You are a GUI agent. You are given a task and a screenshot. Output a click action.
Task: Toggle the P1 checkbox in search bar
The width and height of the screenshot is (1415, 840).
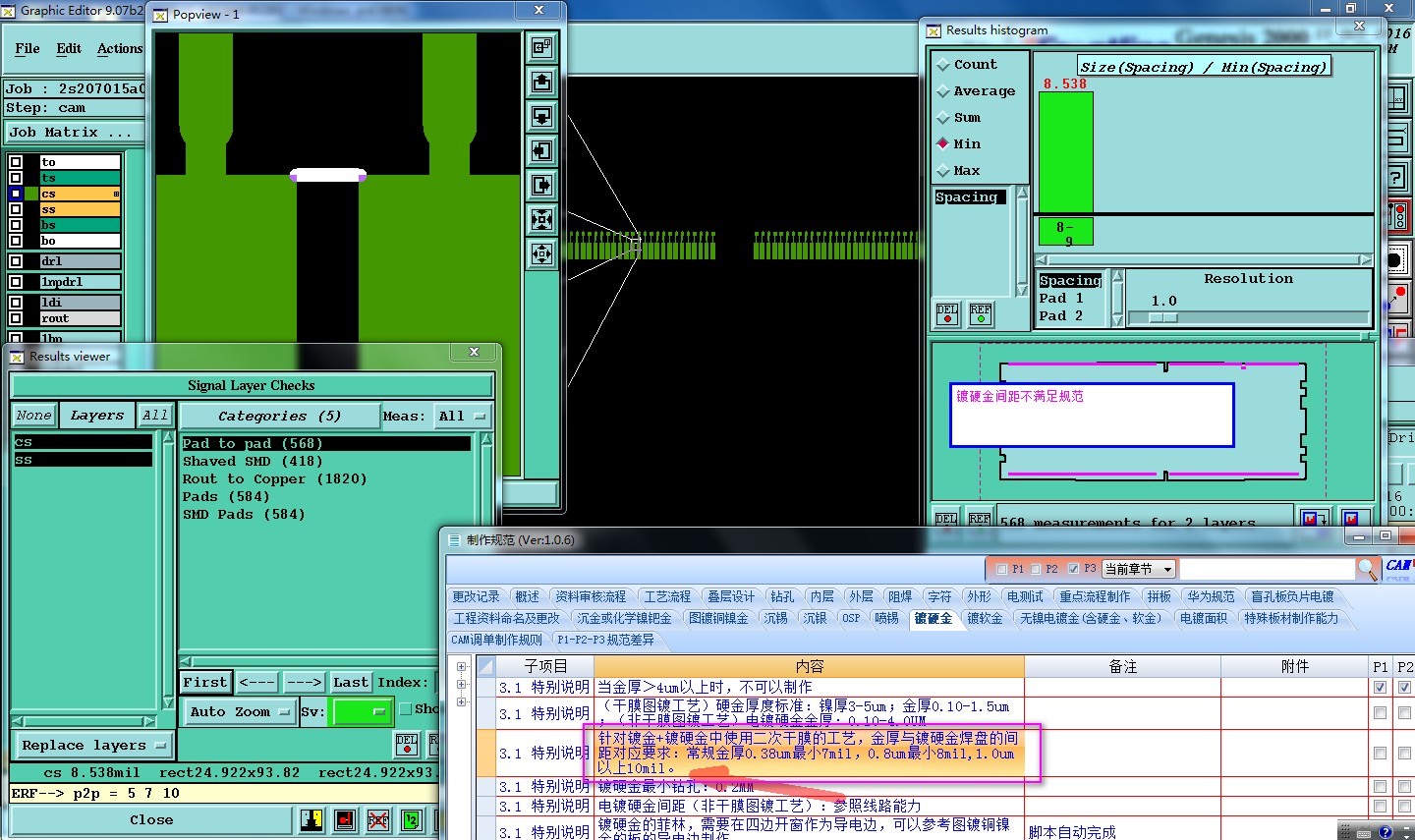1001,569
